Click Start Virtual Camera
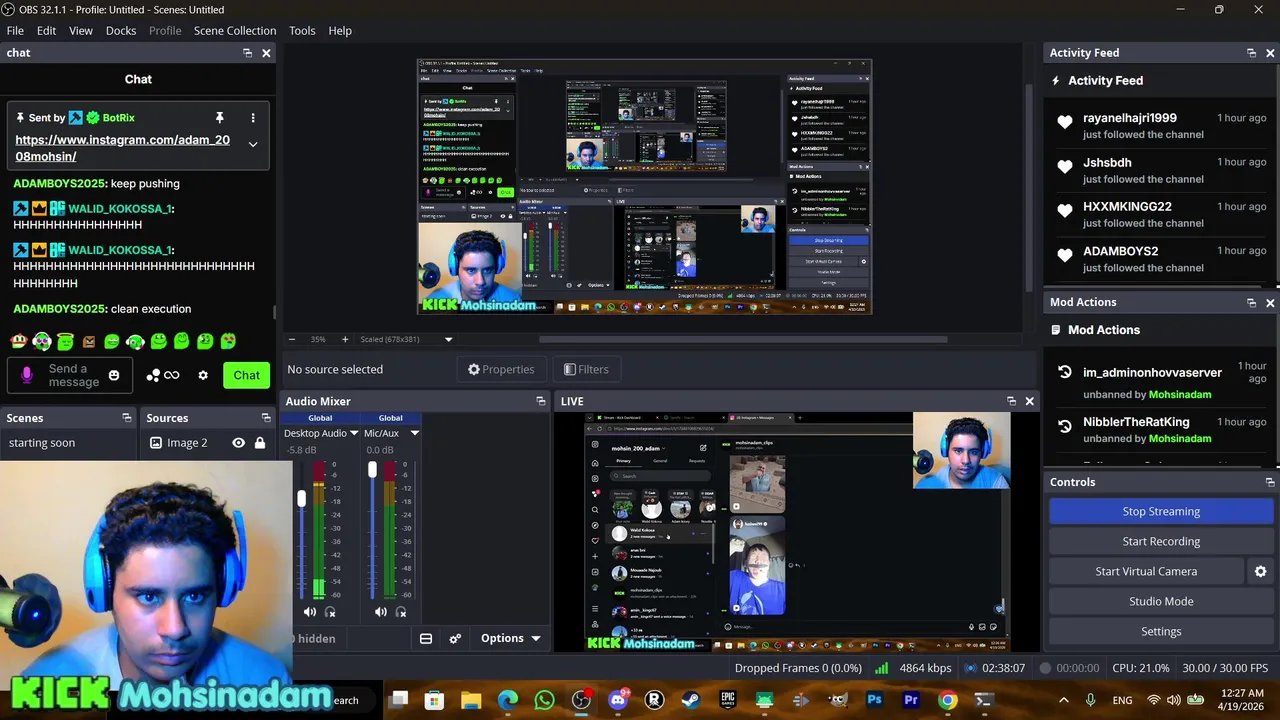Screen dimensions: 1280x720 (x=1146, y=571)
